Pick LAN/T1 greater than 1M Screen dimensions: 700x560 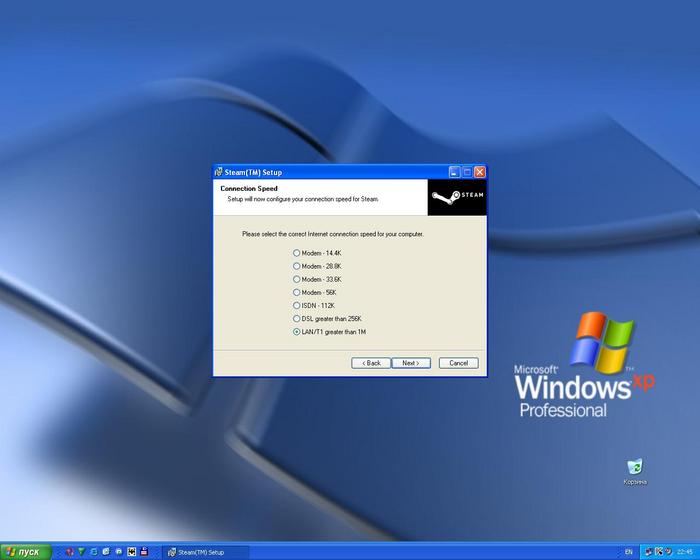tap(329, 332)
